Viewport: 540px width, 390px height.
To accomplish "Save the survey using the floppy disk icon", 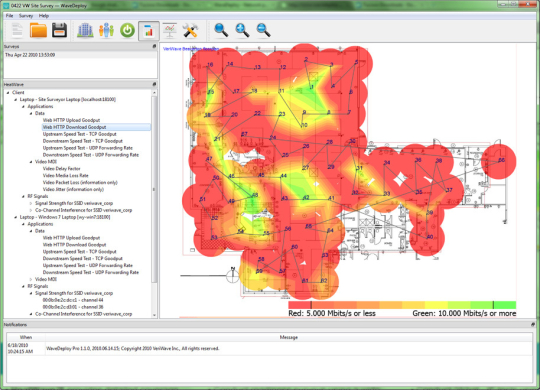I will pos(59,30).
